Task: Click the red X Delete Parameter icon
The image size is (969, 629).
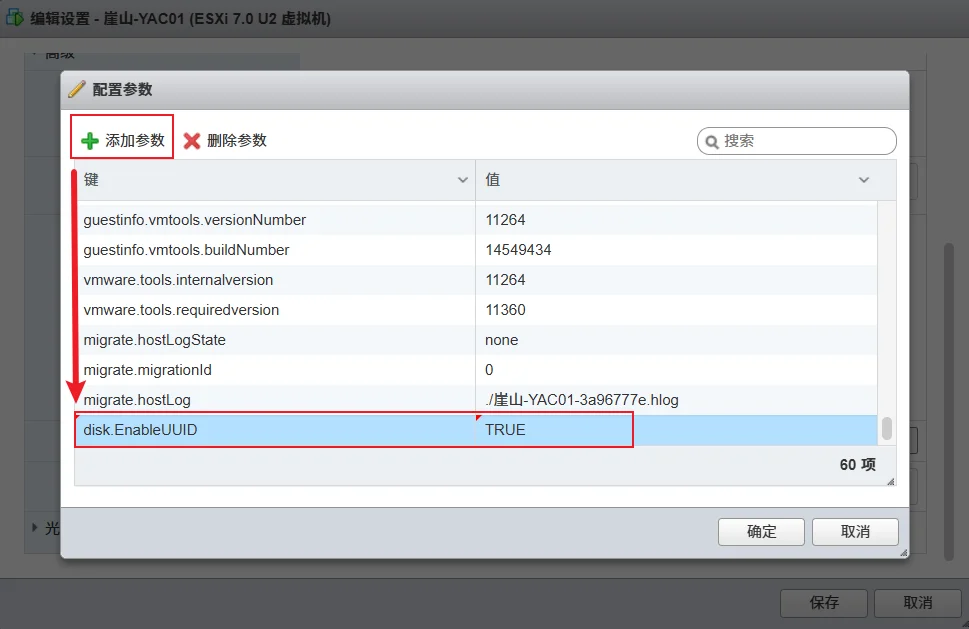Action: coord(192,141)
